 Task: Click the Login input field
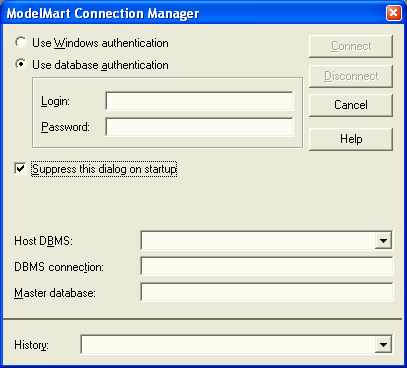click(x=199, y=101)
